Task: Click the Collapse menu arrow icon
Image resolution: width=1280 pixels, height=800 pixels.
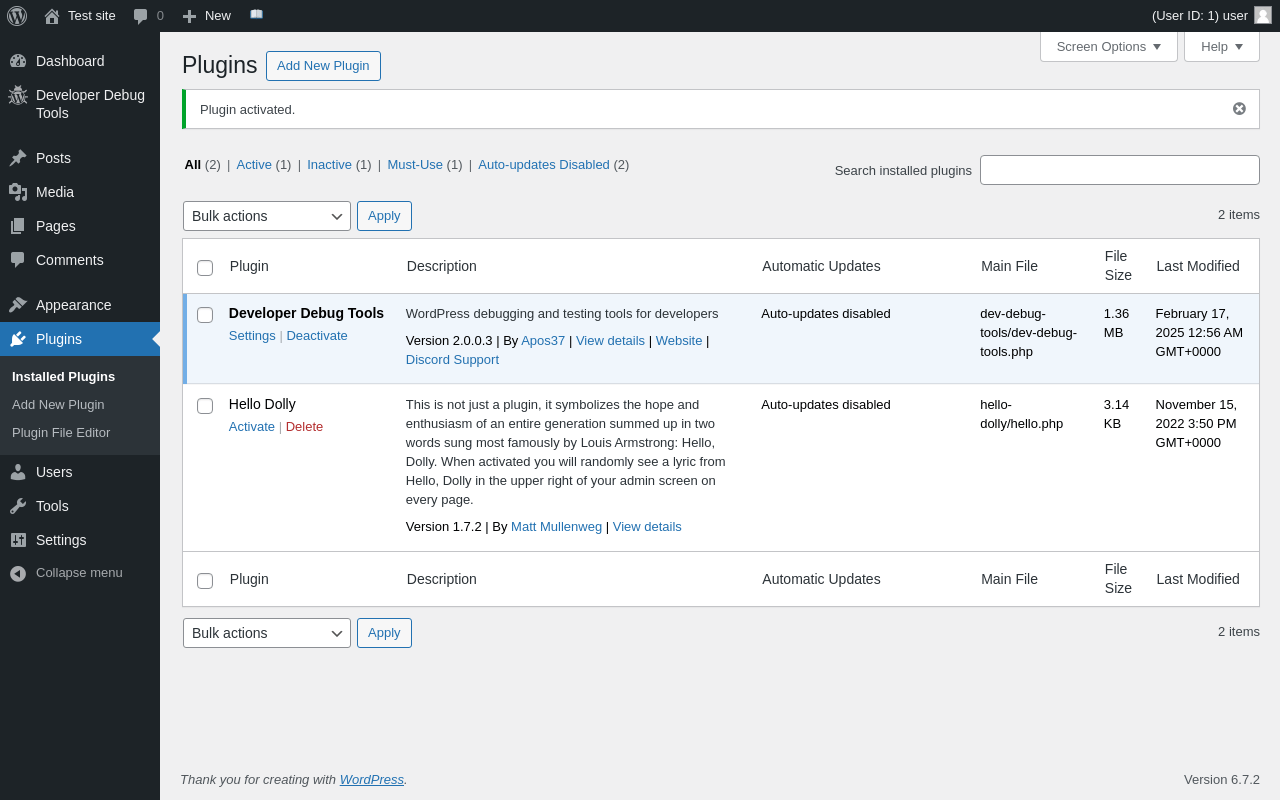Action: point(18,573)
